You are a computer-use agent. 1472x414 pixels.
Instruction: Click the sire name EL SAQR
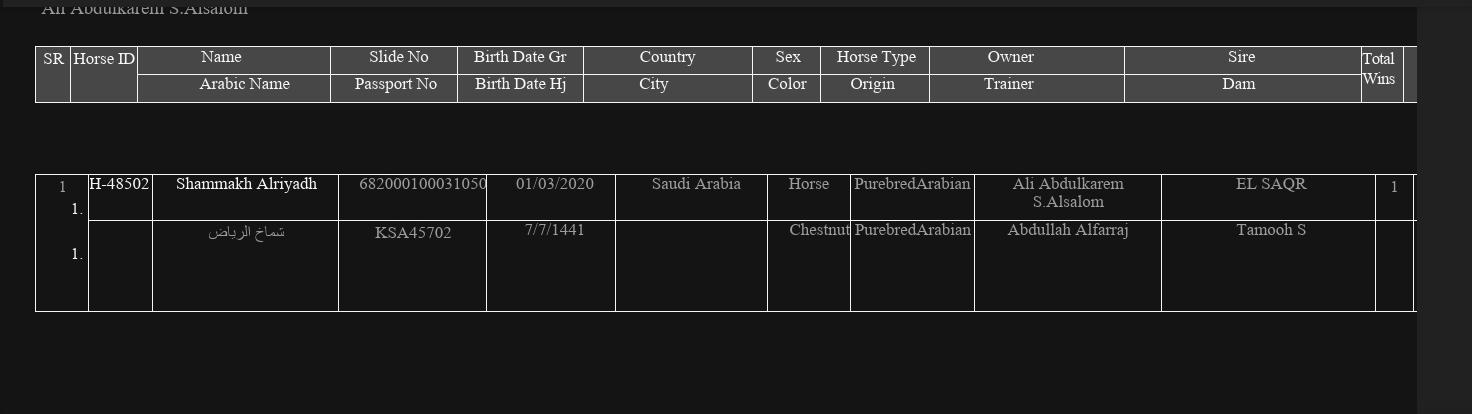(x=1271, y=184)
